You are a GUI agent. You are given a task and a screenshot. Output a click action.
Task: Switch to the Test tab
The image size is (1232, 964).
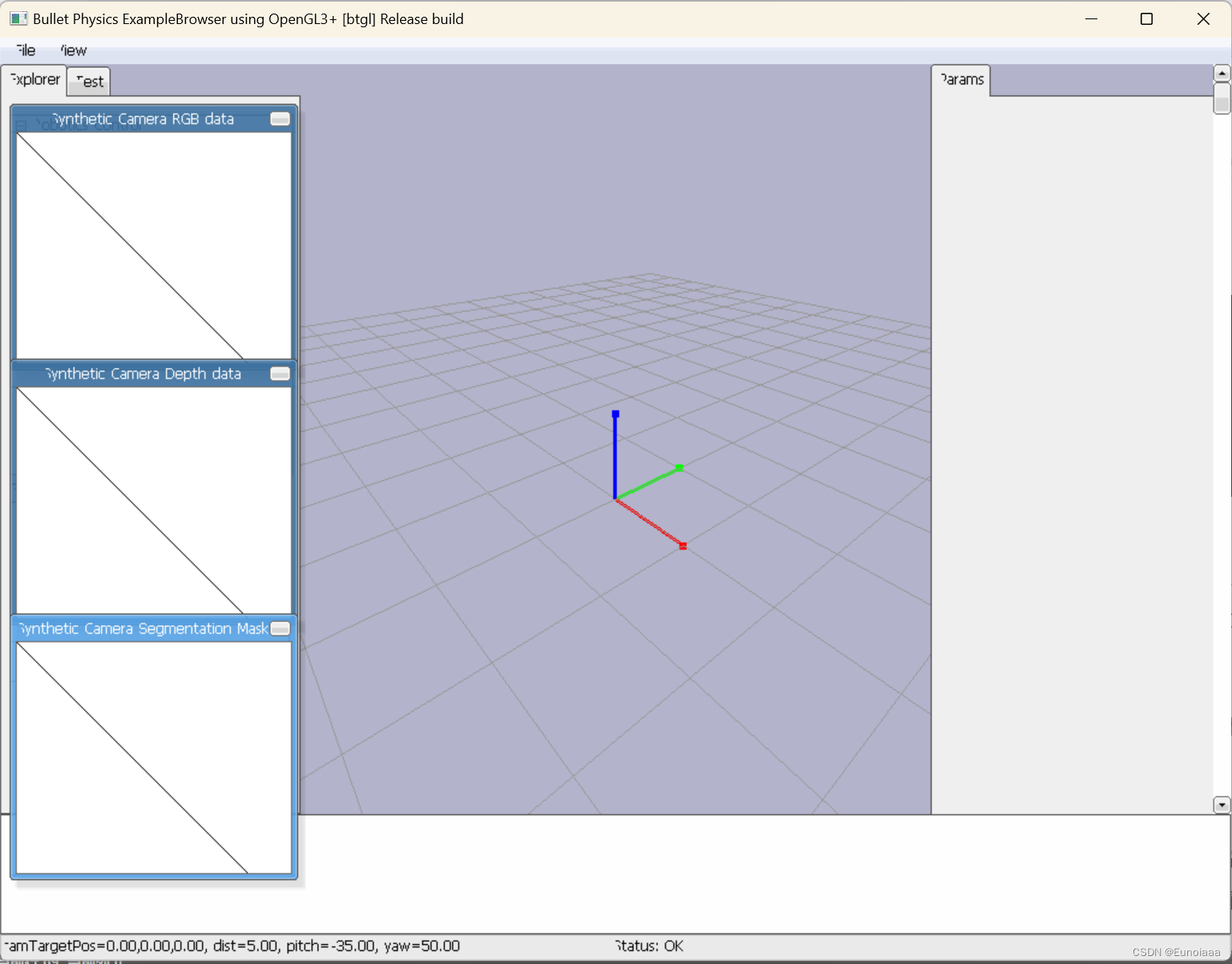[89, 81]
